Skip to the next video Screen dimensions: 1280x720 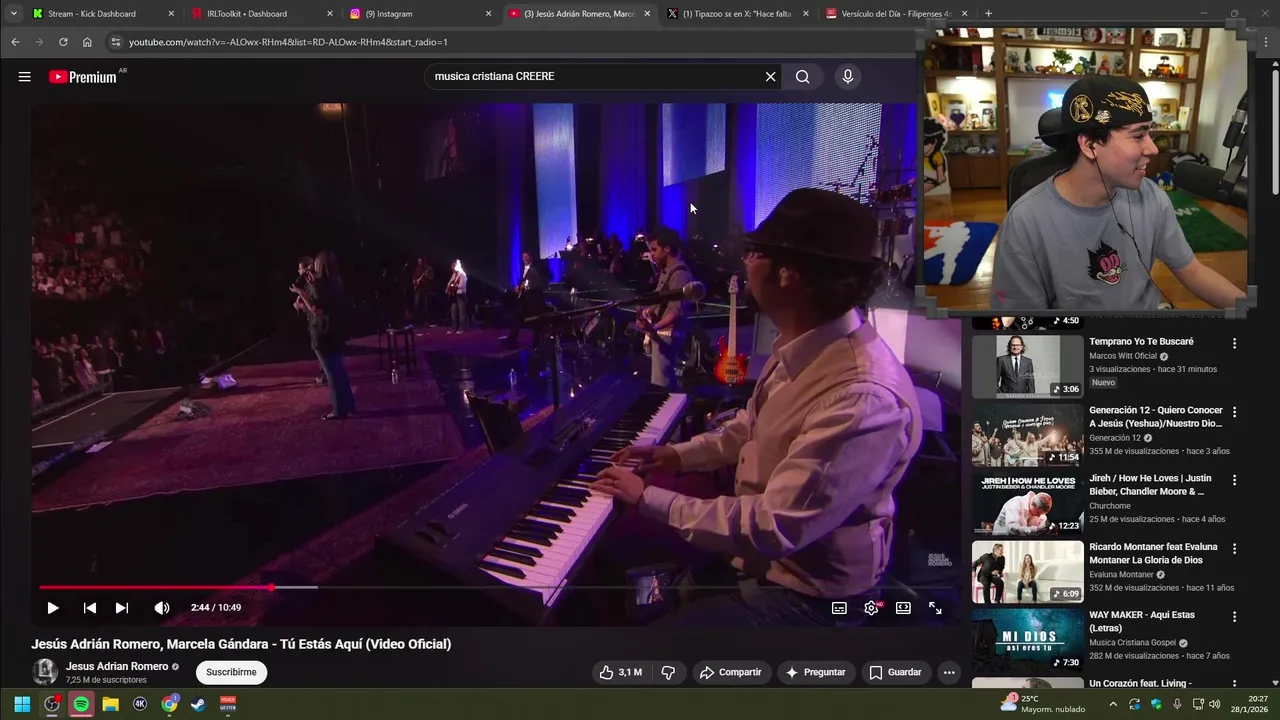click(x=122, y=608)
